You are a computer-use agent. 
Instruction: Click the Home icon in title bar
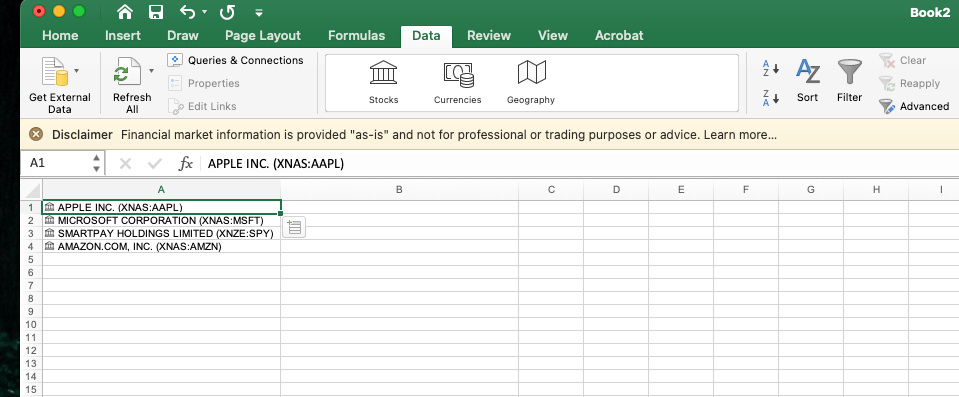pyautogui.click(x=125, y=12)
